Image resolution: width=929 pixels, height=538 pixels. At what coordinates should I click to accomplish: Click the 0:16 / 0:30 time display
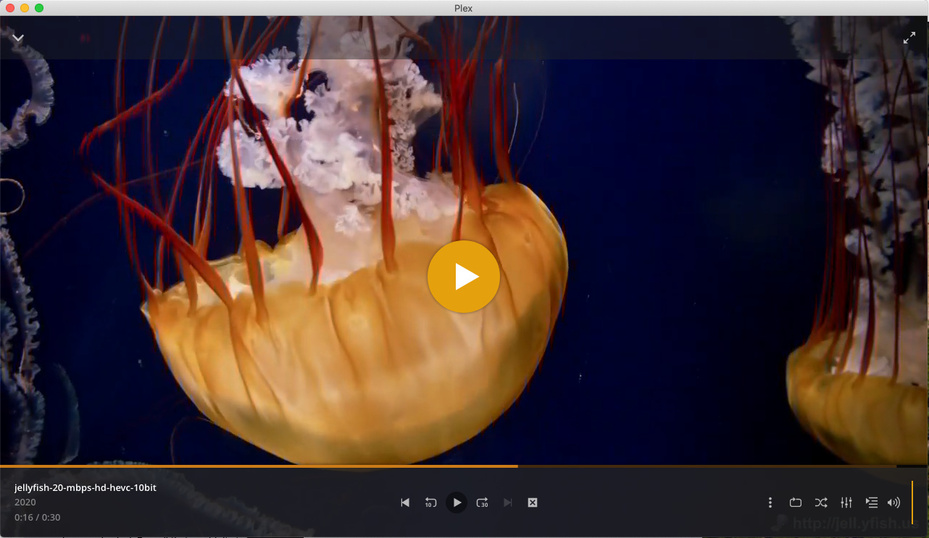[37, 517]
